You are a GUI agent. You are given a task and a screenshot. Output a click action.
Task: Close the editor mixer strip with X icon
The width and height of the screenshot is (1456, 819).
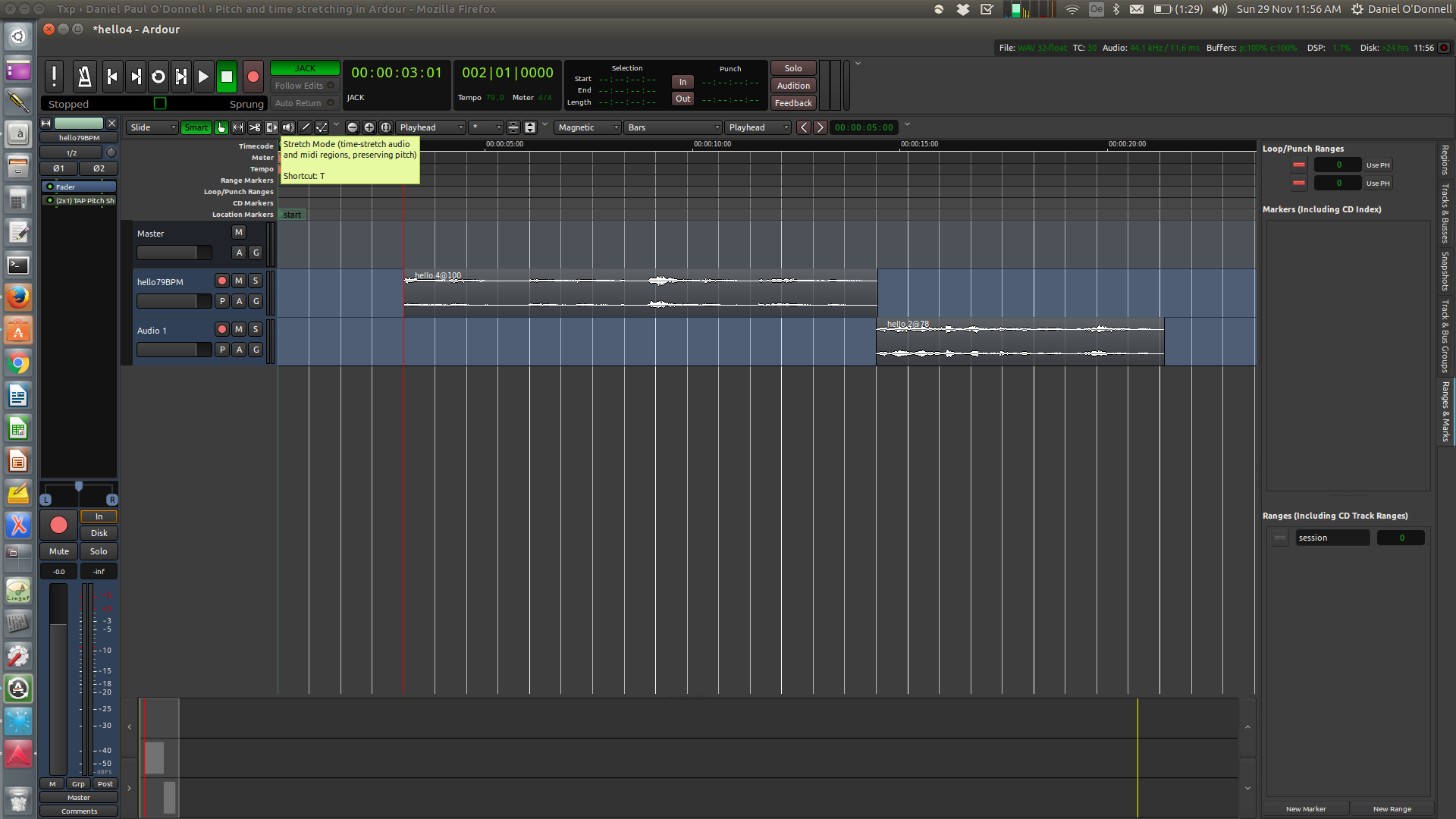point(111,123)
